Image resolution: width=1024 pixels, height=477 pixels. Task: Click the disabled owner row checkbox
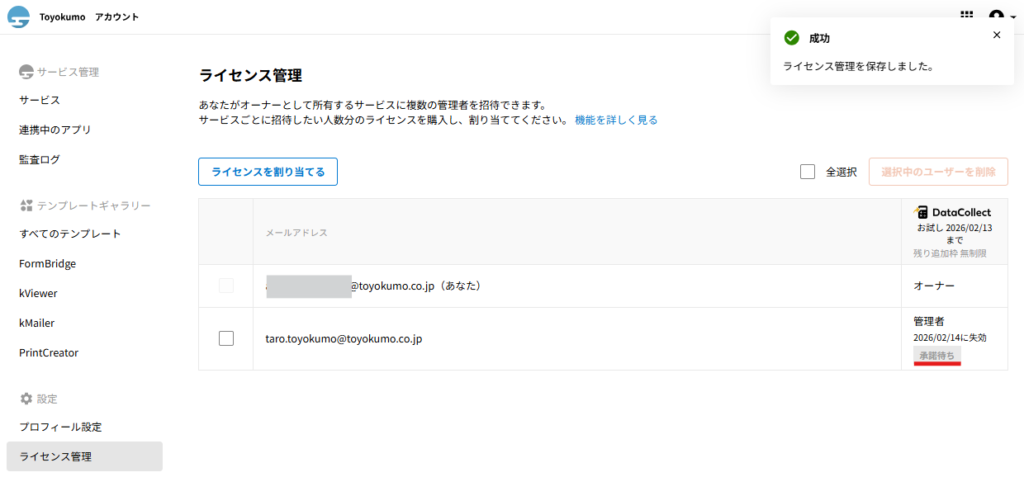click(226, 286)
